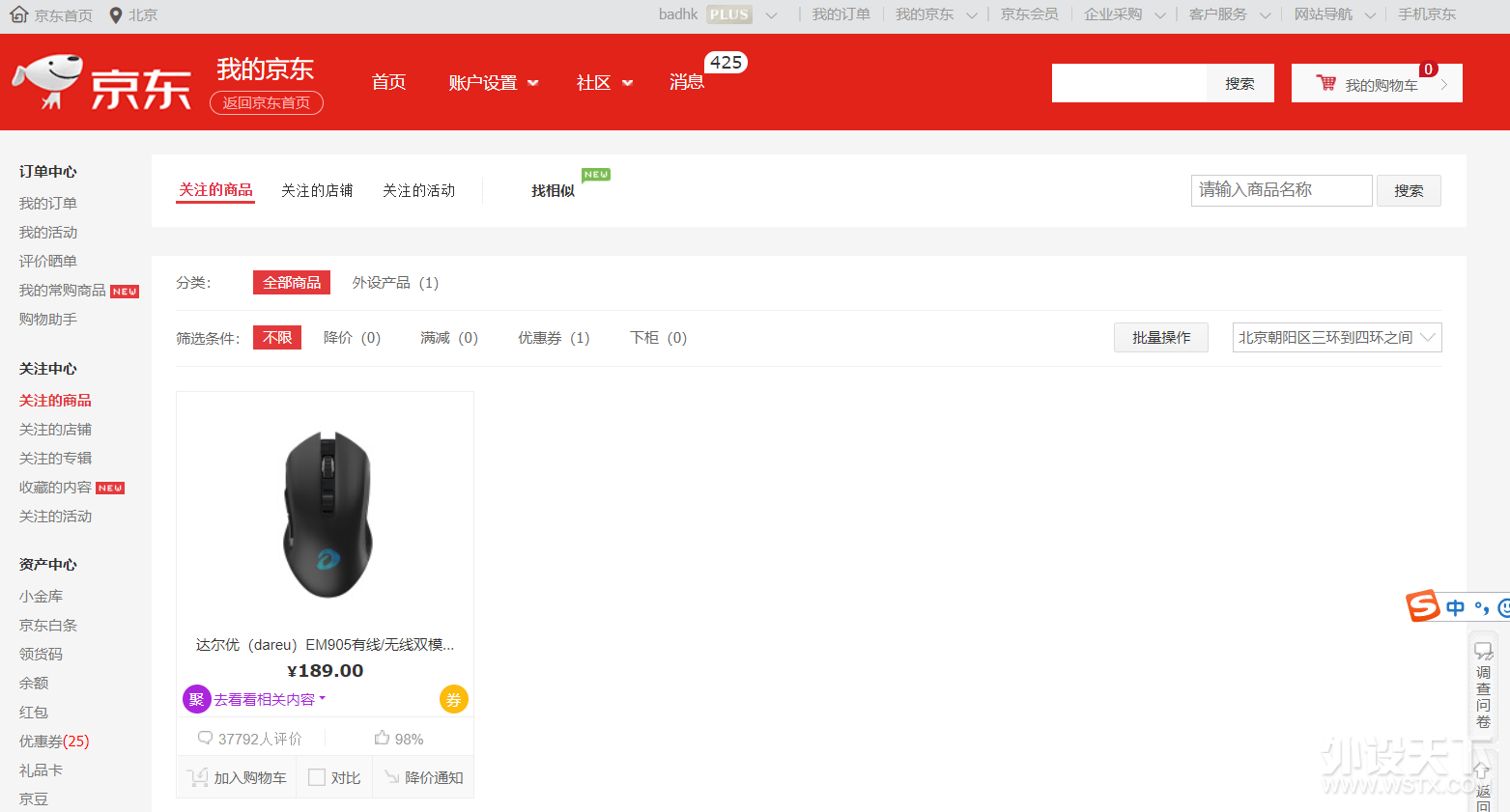
Task: Open 京东会员 in top bar
Action: click(x=1029, y=14)
